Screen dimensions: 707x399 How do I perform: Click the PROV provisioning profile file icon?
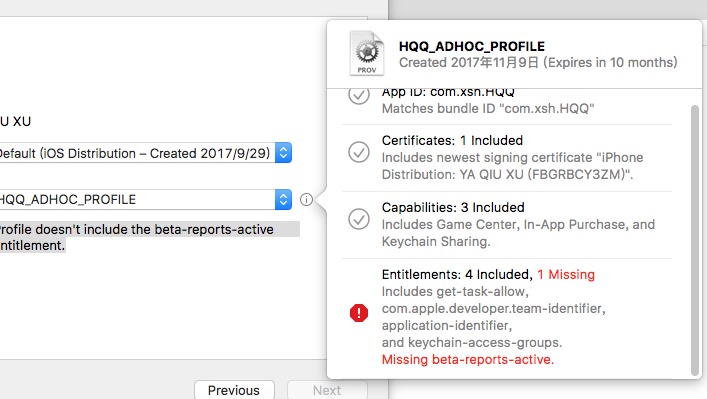click(x=367, y=53)
